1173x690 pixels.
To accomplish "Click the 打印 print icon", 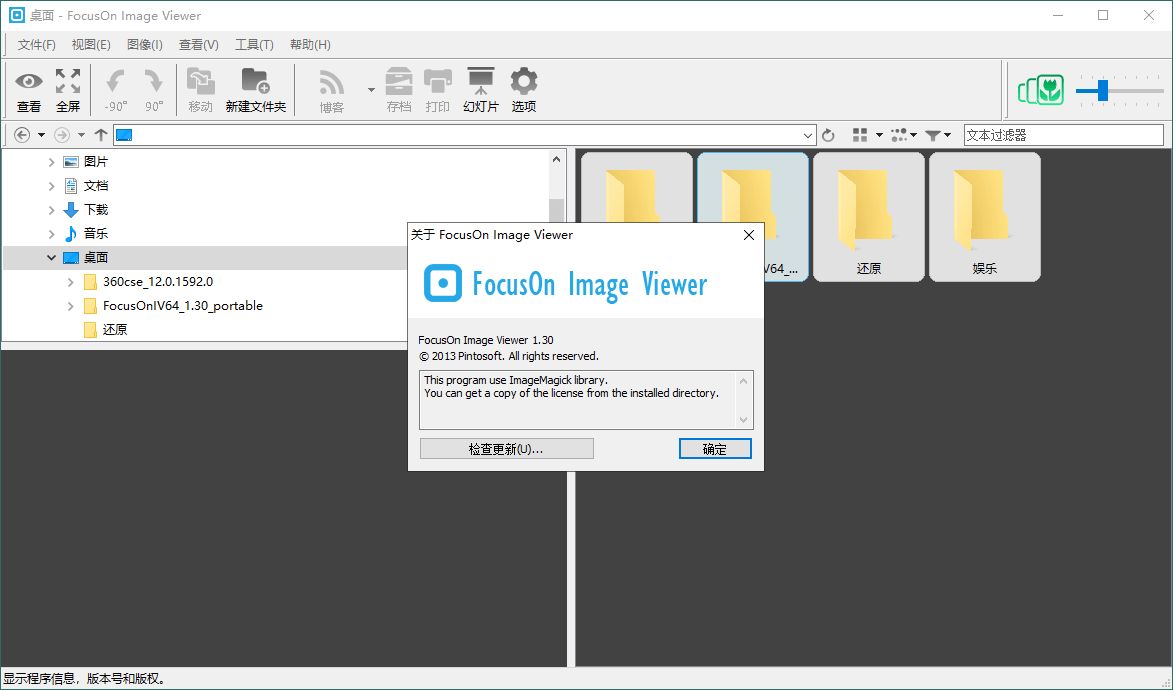I will (438, 90).
